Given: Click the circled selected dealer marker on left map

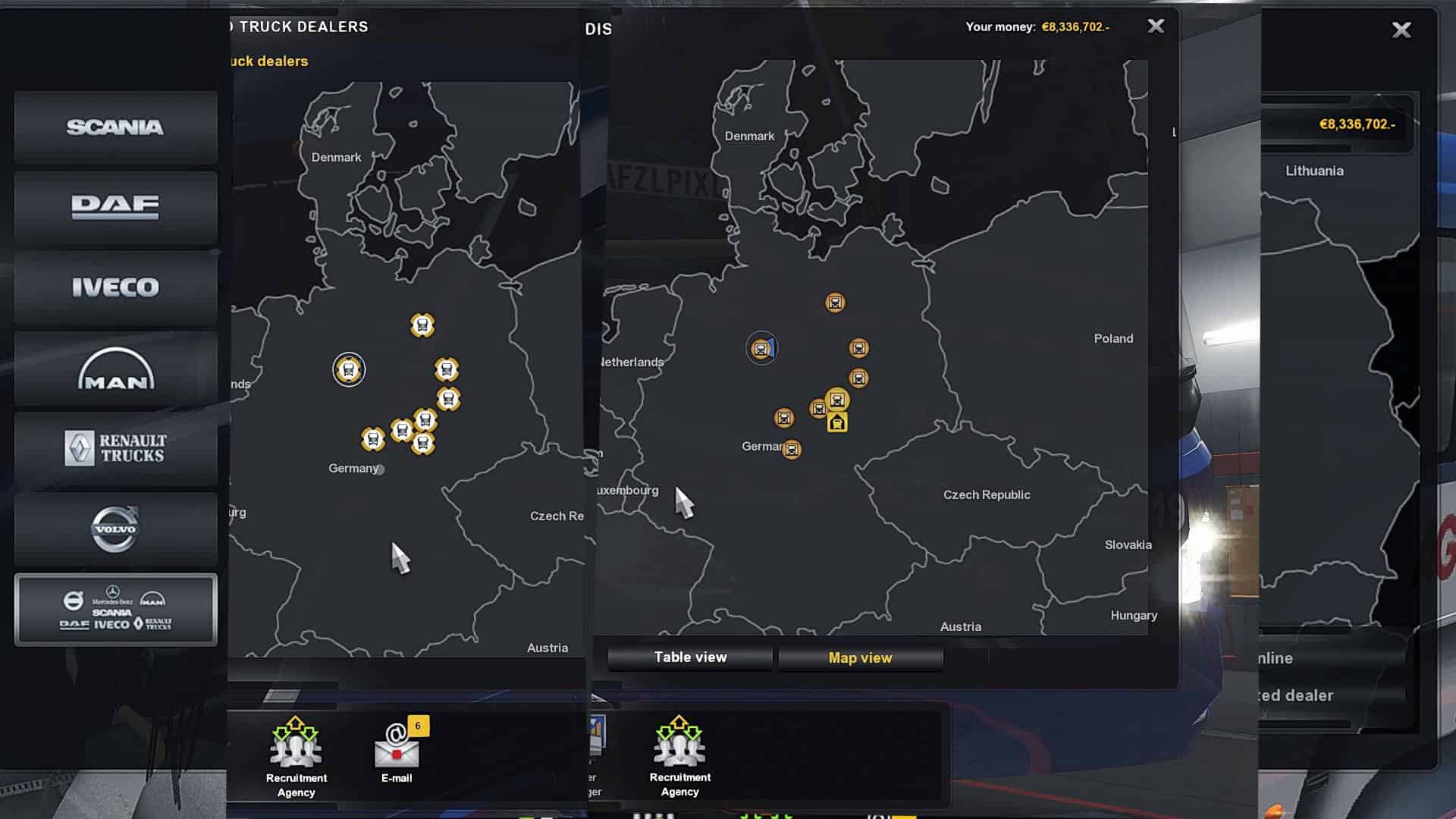Looking at the screenshot, I should click(x=349, y=370).
